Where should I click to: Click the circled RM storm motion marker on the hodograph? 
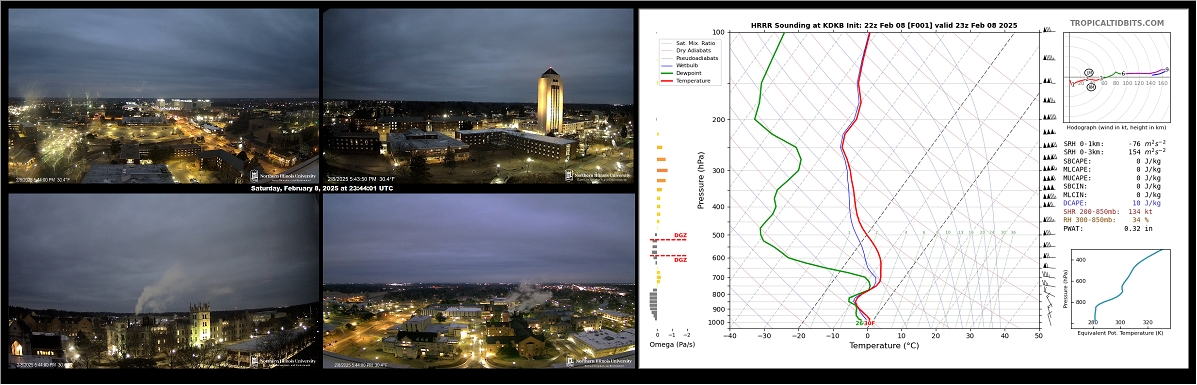pos(1091,87)
